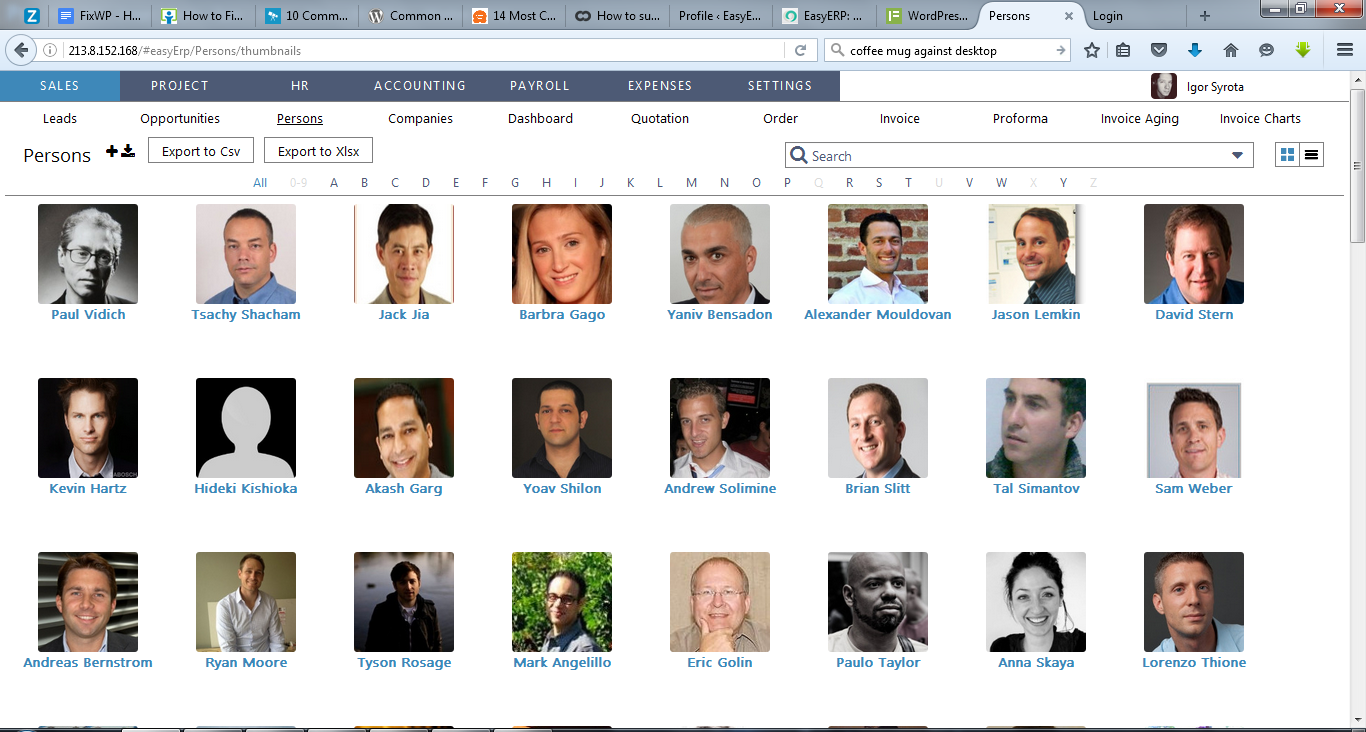Switch to list view of persons
1366x732 pixels.
point(1311,155)
